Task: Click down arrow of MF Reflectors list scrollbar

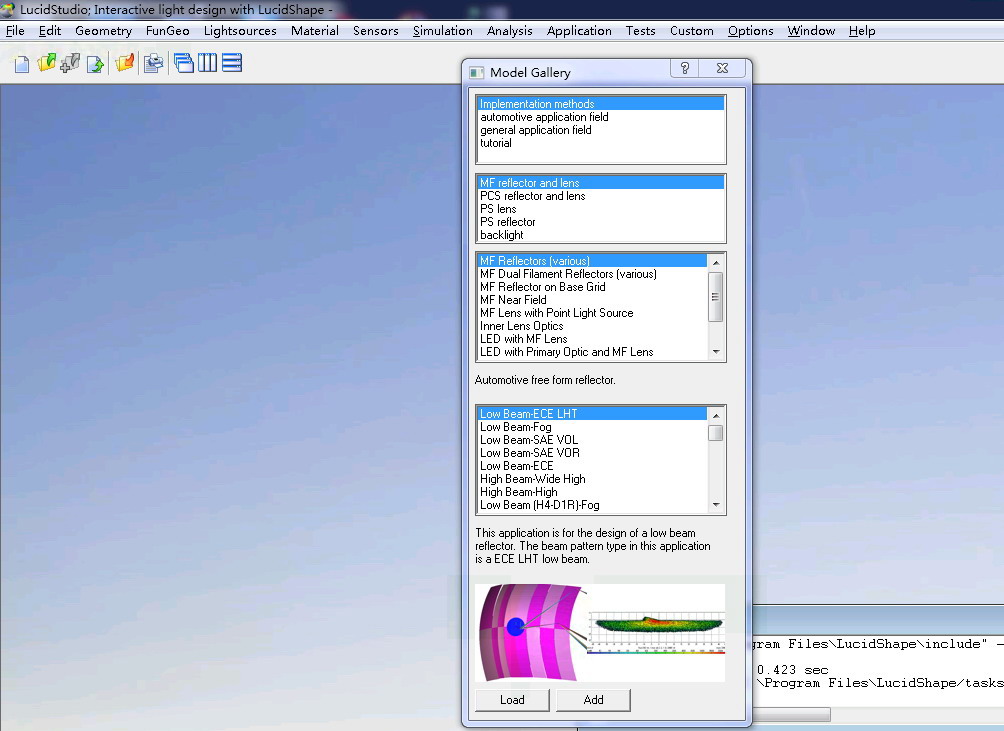Action: point(716,352)
